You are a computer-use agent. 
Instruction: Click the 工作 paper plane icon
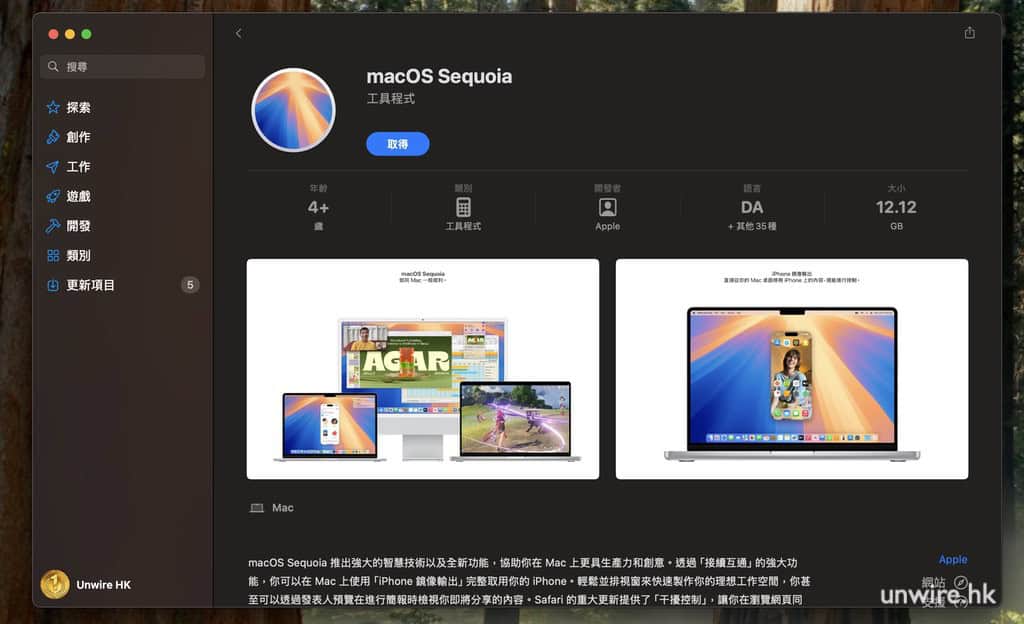pos(53,167)
